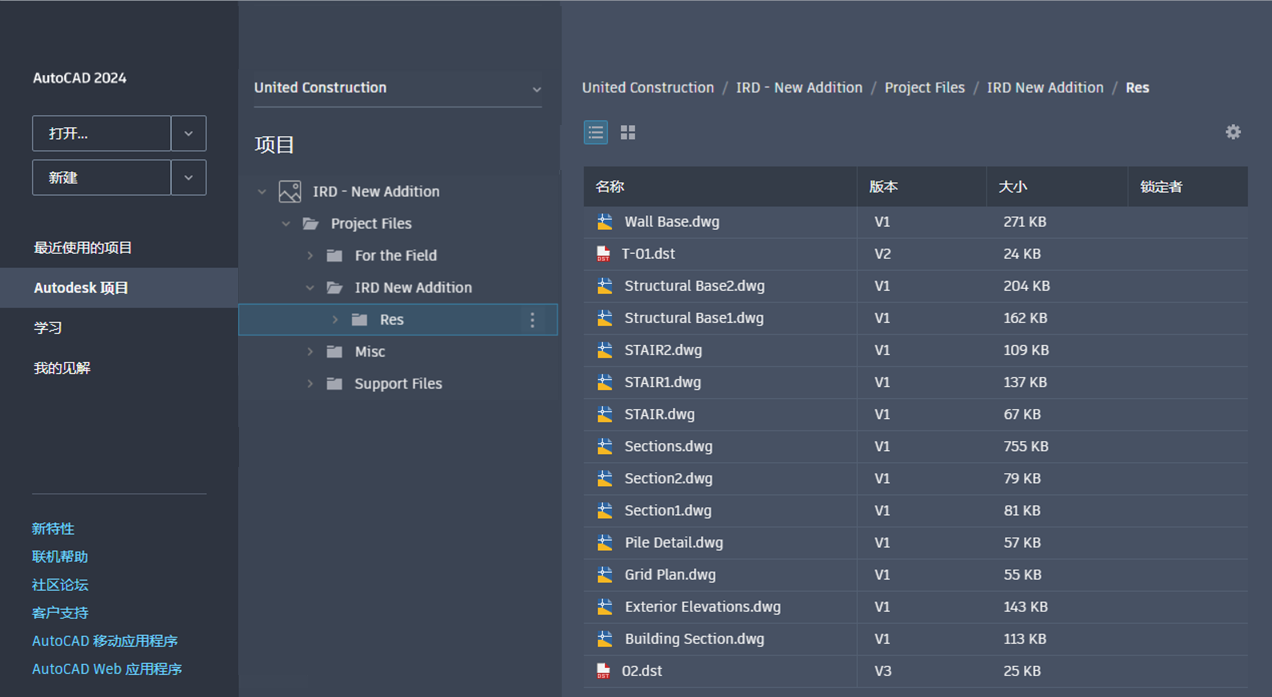Click STAIR2.dwg file icon
Viewport: 1272px width, 697px height.
(604, 350)
